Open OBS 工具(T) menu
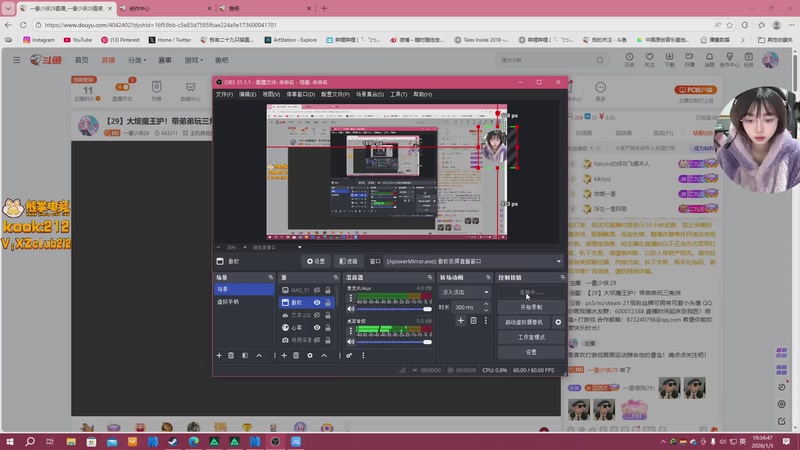 coord(398,94)
